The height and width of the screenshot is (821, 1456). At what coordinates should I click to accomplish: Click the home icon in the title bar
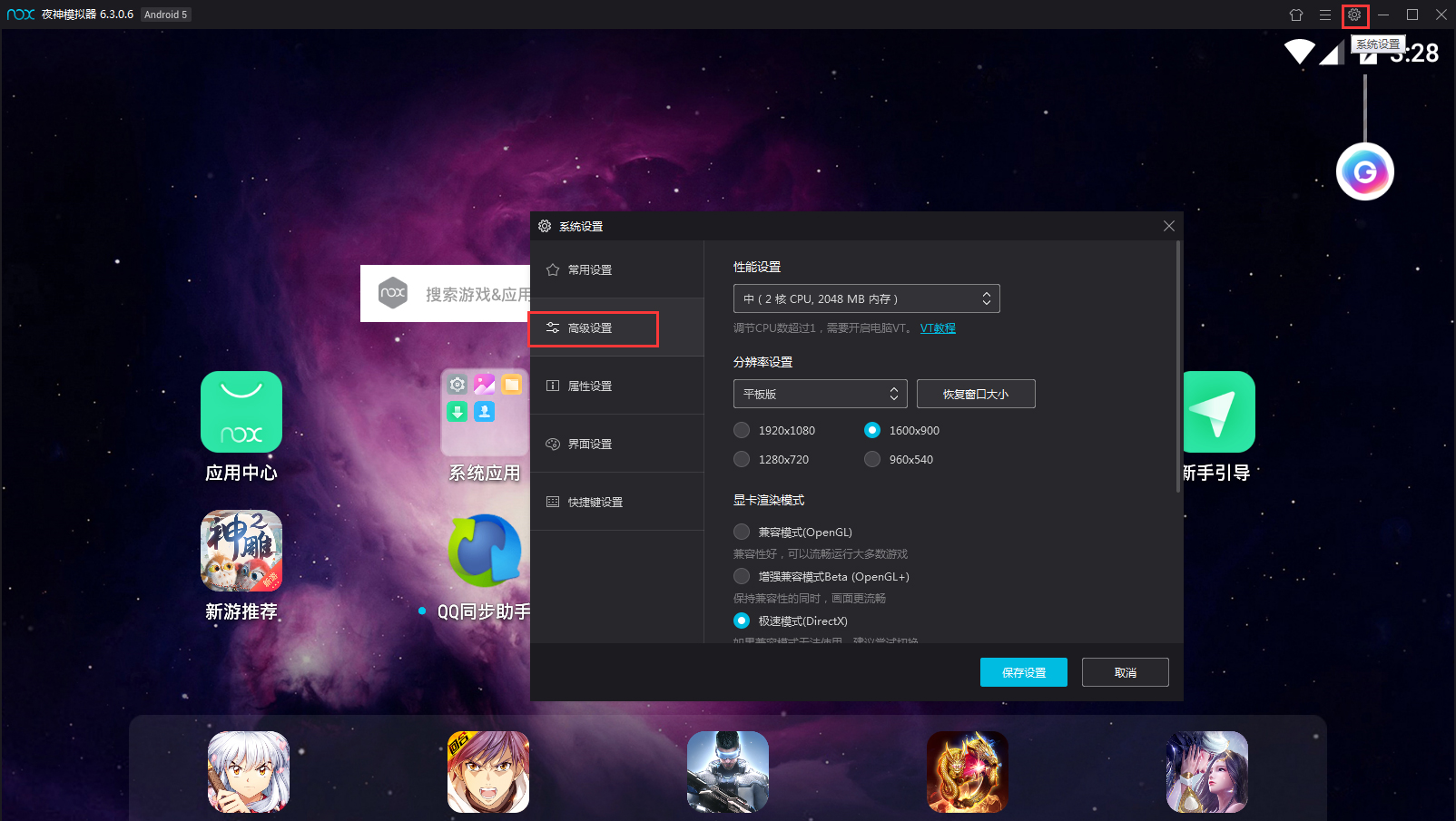[1296, 15]
